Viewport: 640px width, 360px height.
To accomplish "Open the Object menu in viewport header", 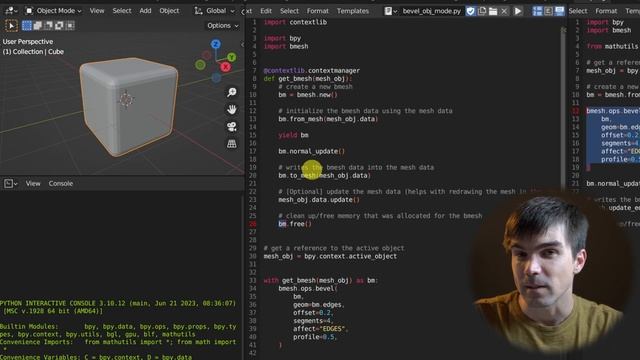I will click(x=169, y=11).
